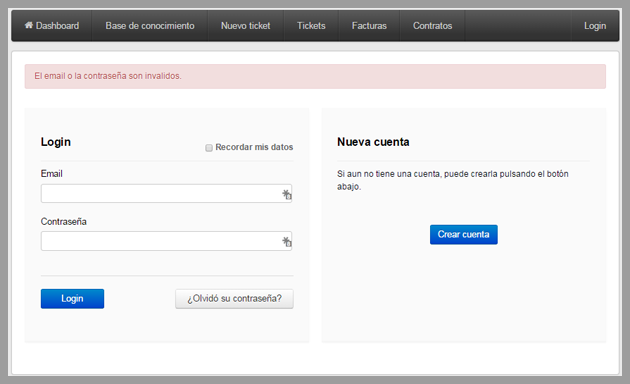Enable the Recordar mis datos checkbox
Screen dimensions: 630x384
pos(209,148)
